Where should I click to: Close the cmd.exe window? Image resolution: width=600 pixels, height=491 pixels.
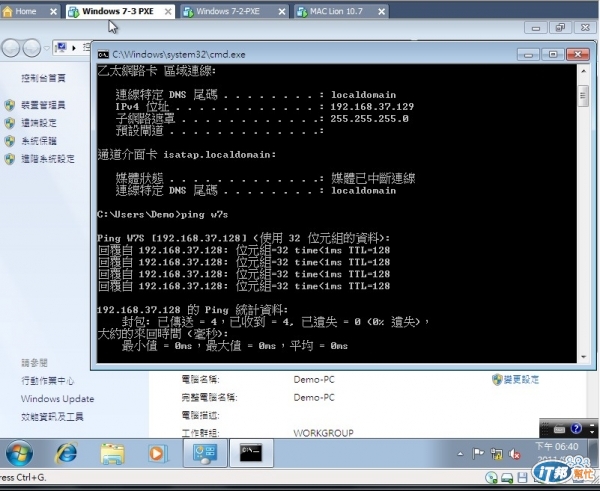pos(578,54)
